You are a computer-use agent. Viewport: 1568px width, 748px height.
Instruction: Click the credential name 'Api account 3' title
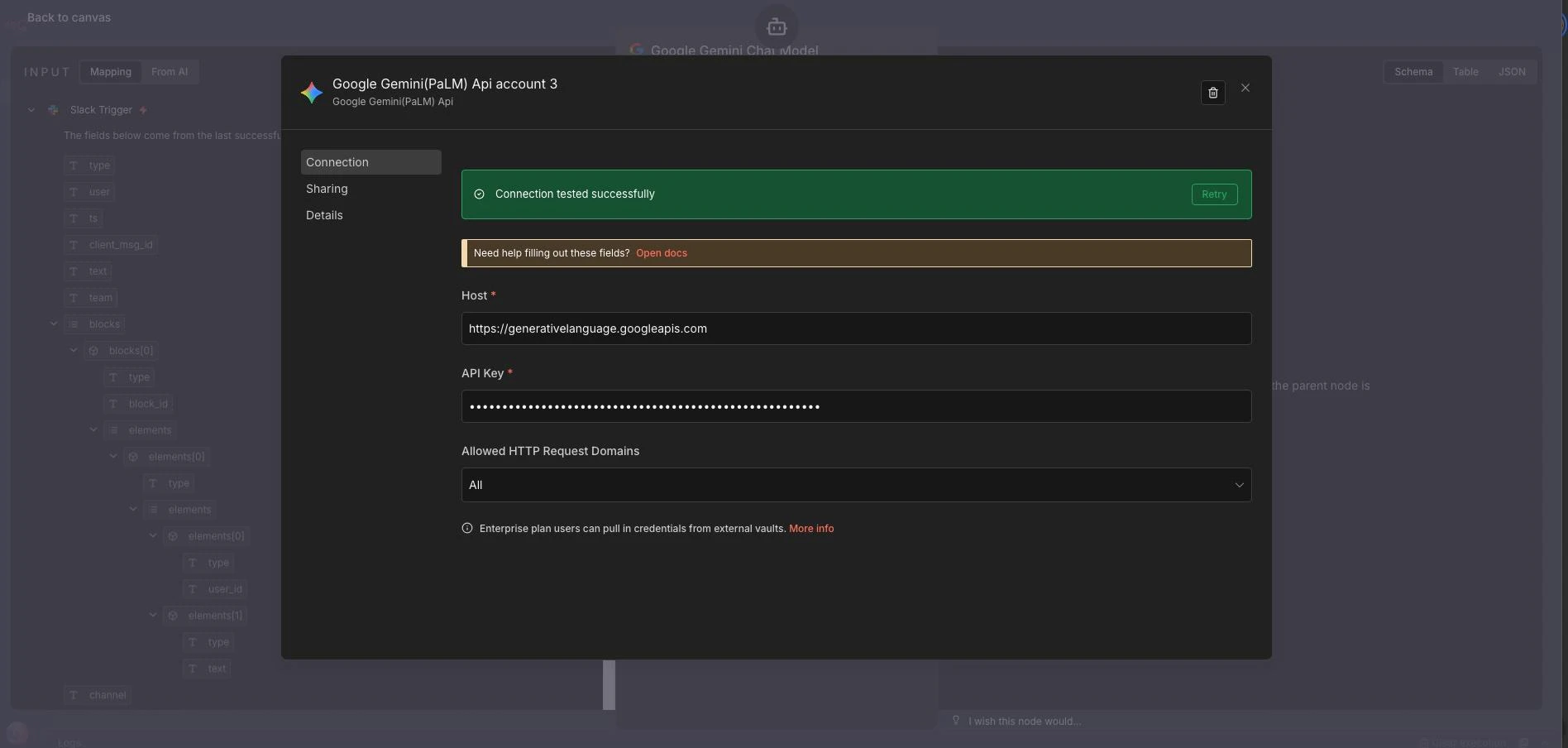coord(445,84)
